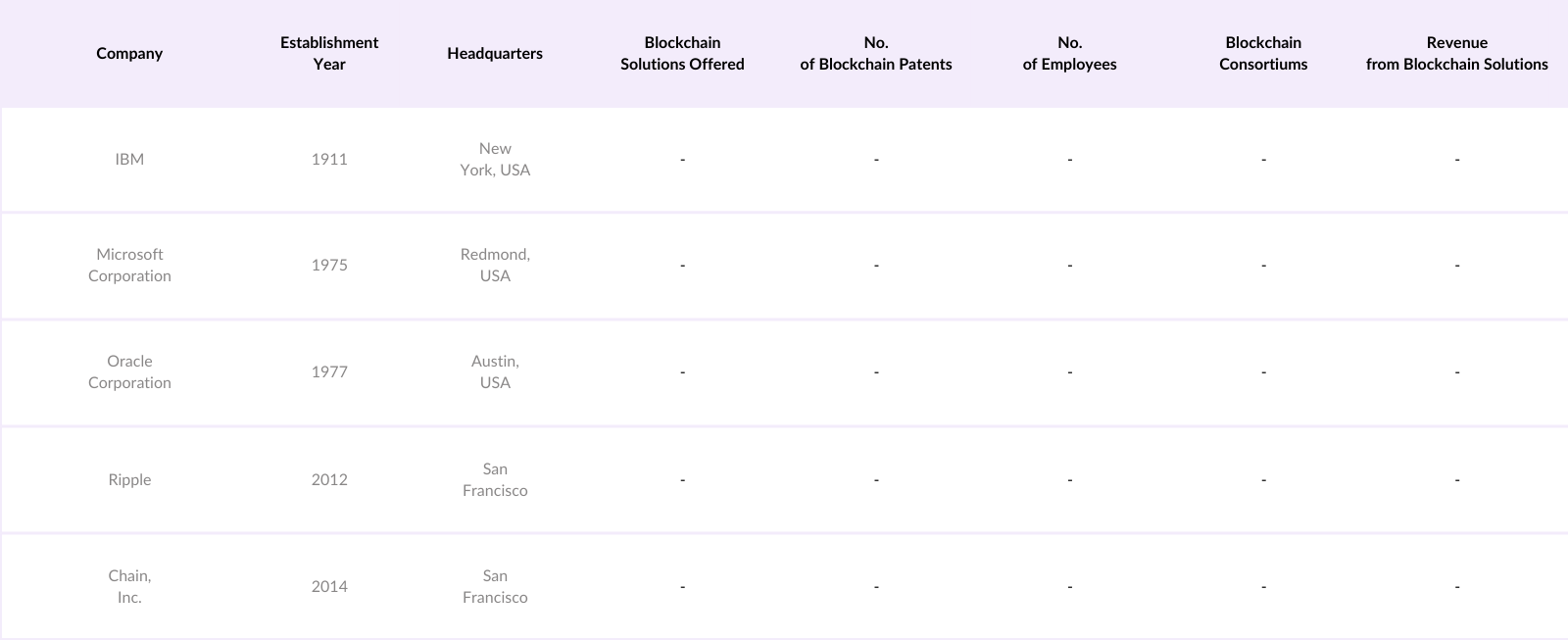This screenshot has height=640, width=1568.
Task: Click the Company column header
Action: [129, 54]
